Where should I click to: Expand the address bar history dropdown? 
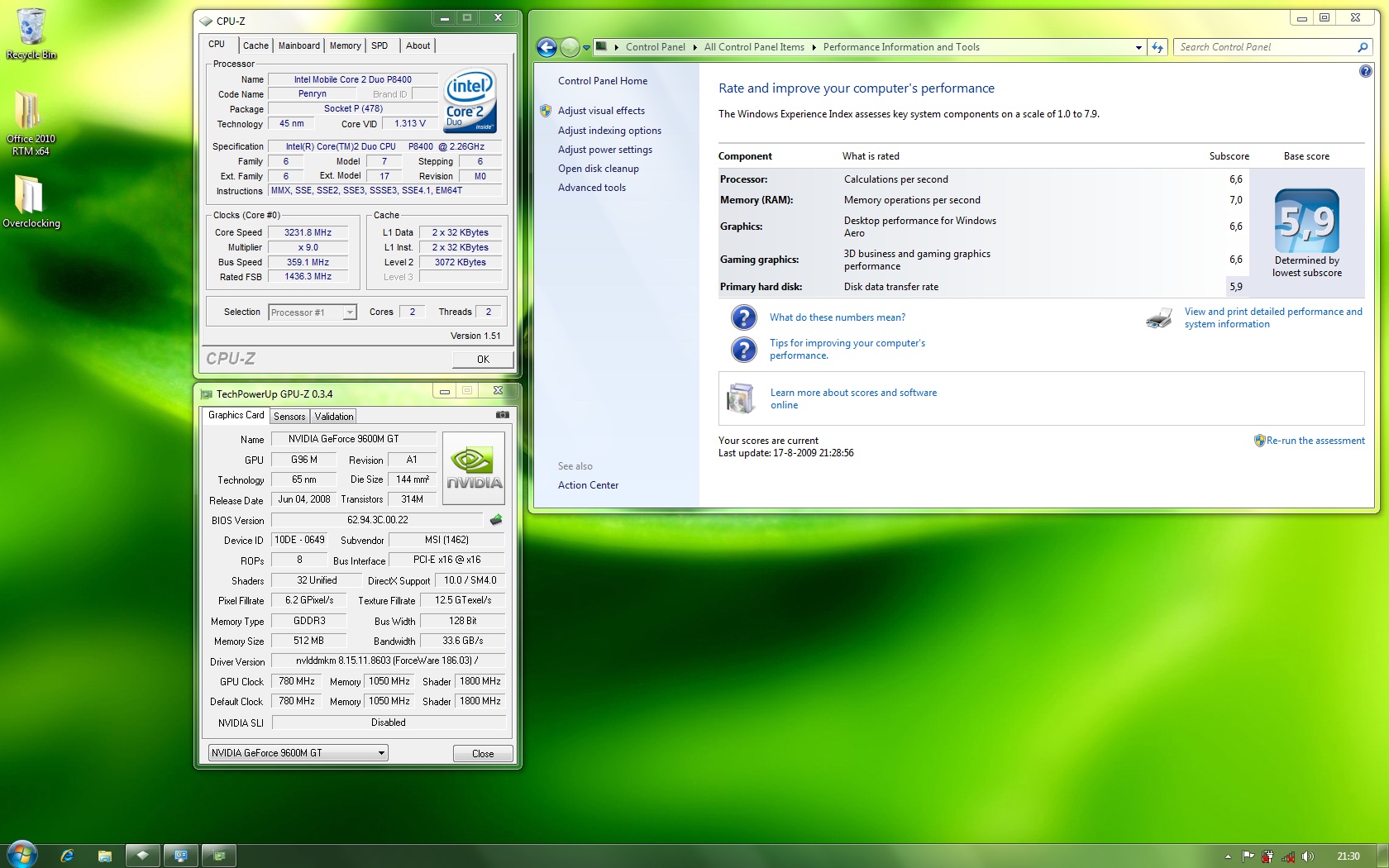pos(1138,47)
